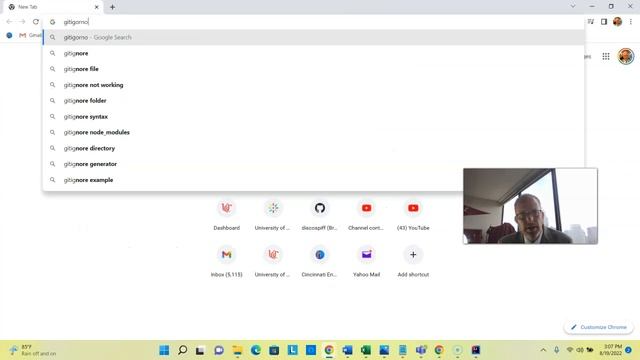Choose the 'gitignore folder' suggestion
This screenshot has width=640, height=360.
[314, 100]
